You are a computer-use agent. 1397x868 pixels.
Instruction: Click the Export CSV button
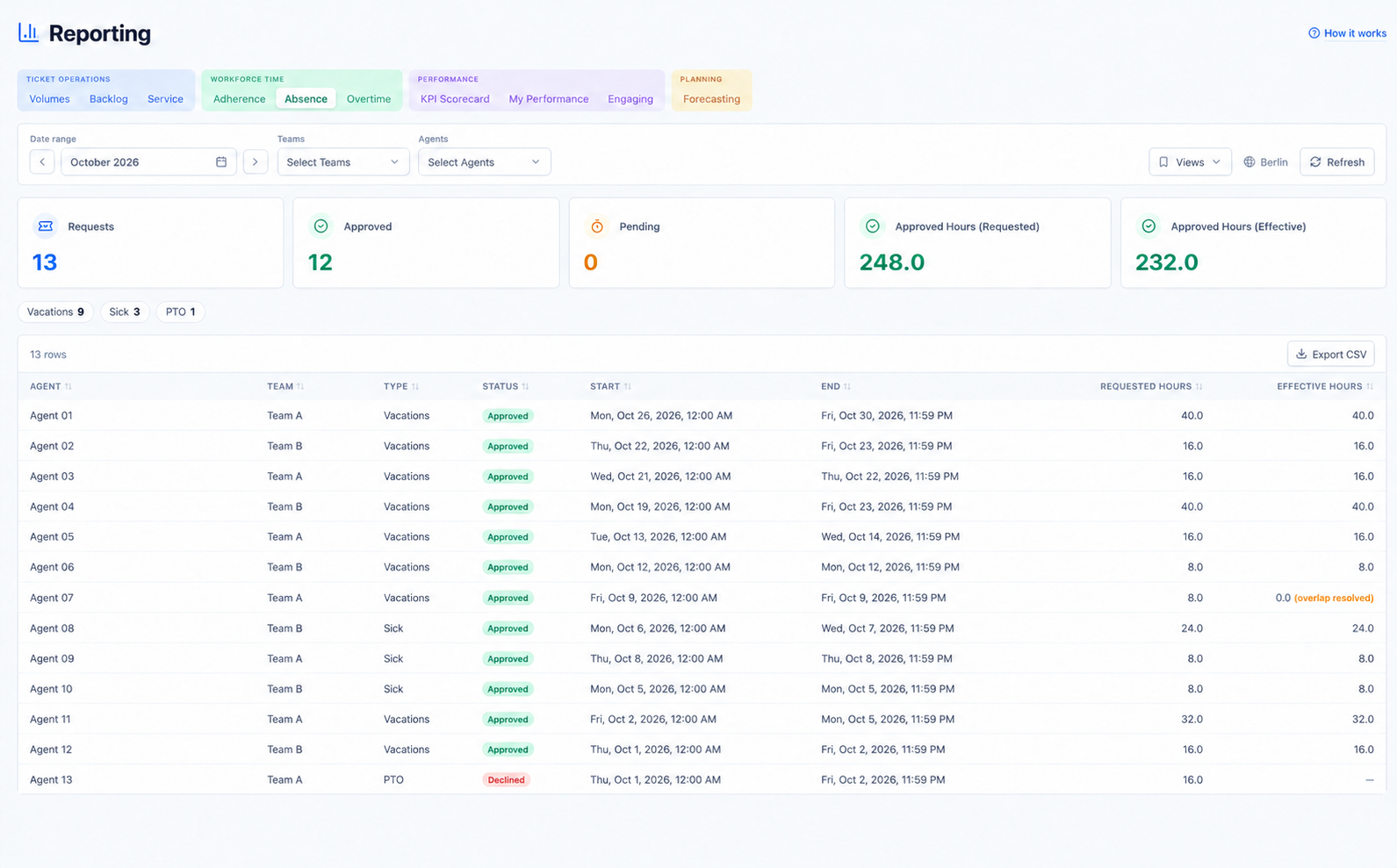[x=1330, y=355]
